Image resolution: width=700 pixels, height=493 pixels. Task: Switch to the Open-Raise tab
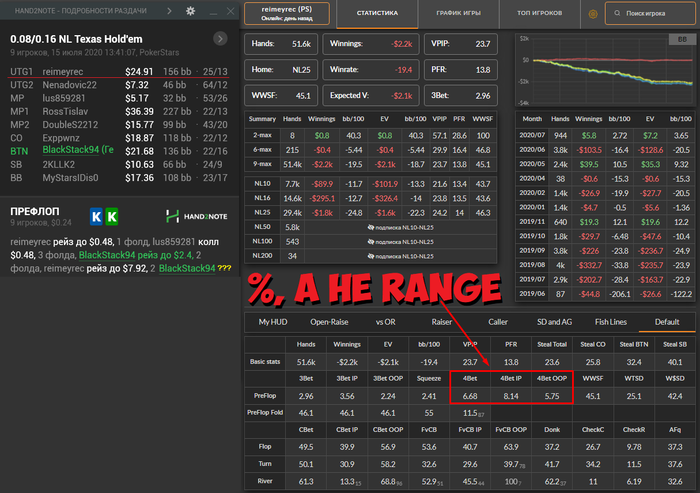click(x=329, y=322)
